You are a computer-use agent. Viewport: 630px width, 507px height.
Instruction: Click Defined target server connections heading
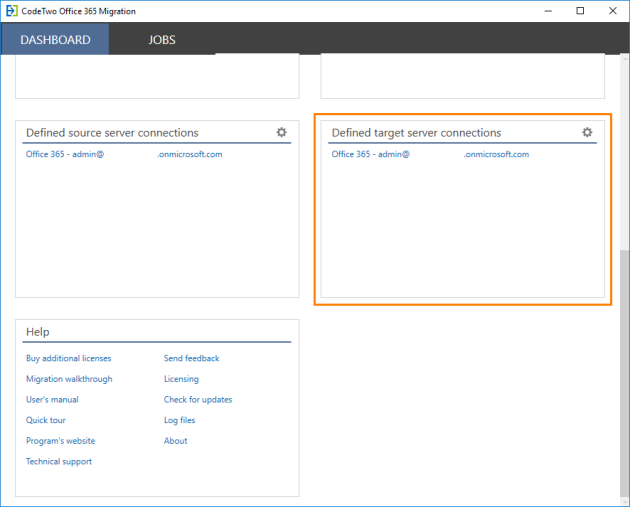pos(416,133)
